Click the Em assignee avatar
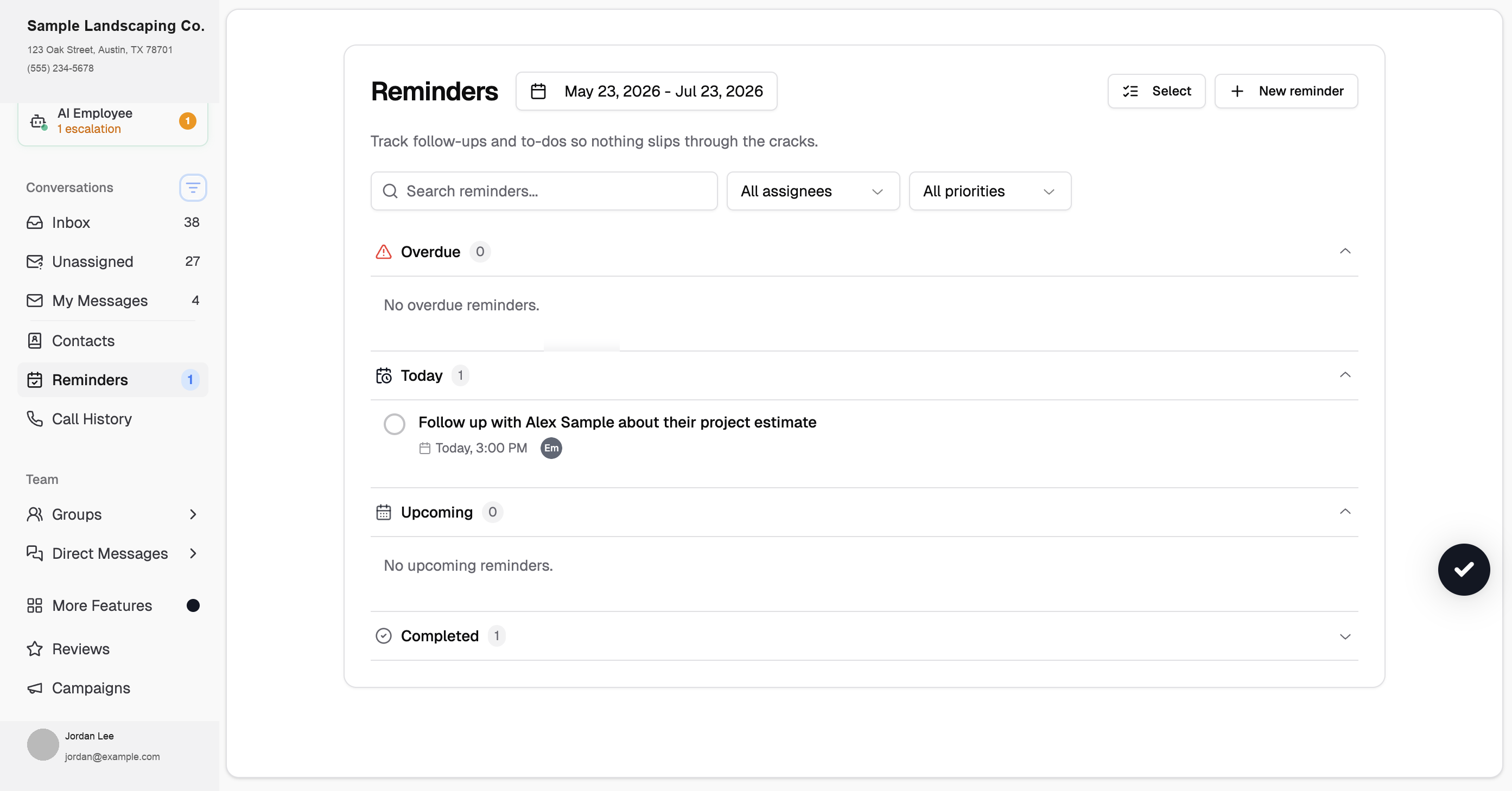This screenshot has width=1512, height=791. [551, 448]
